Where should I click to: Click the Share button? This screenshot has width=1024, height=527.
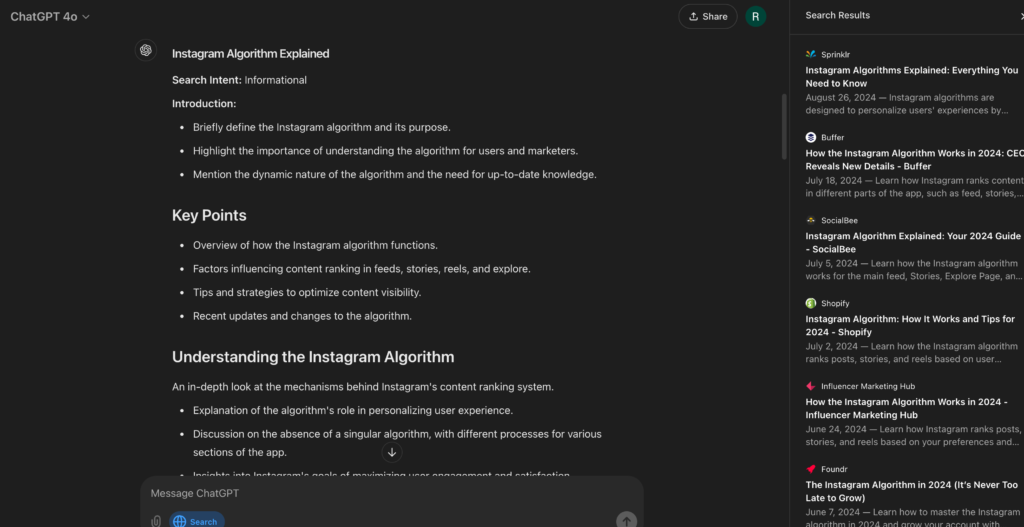707,17
